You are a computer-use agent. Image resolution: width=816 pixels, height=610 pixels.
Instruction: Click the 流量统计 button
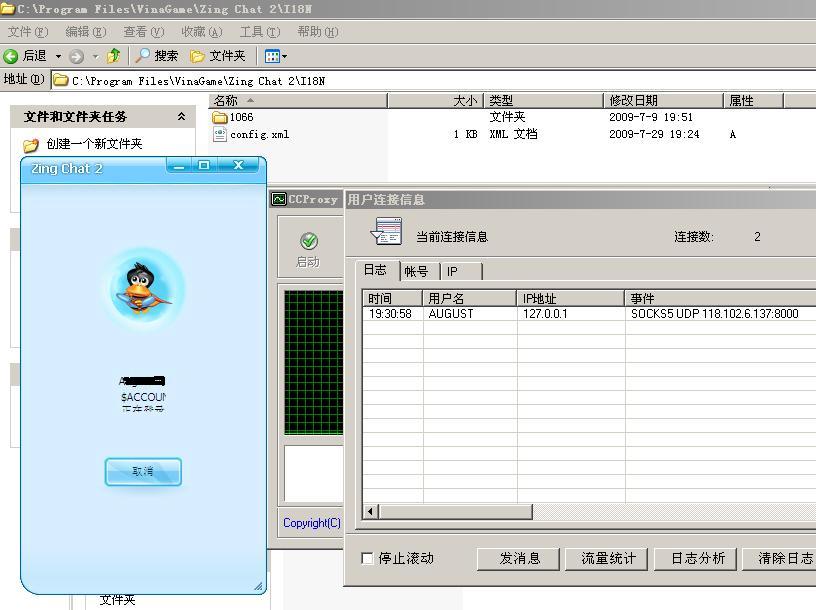click(x=607, y=559)
